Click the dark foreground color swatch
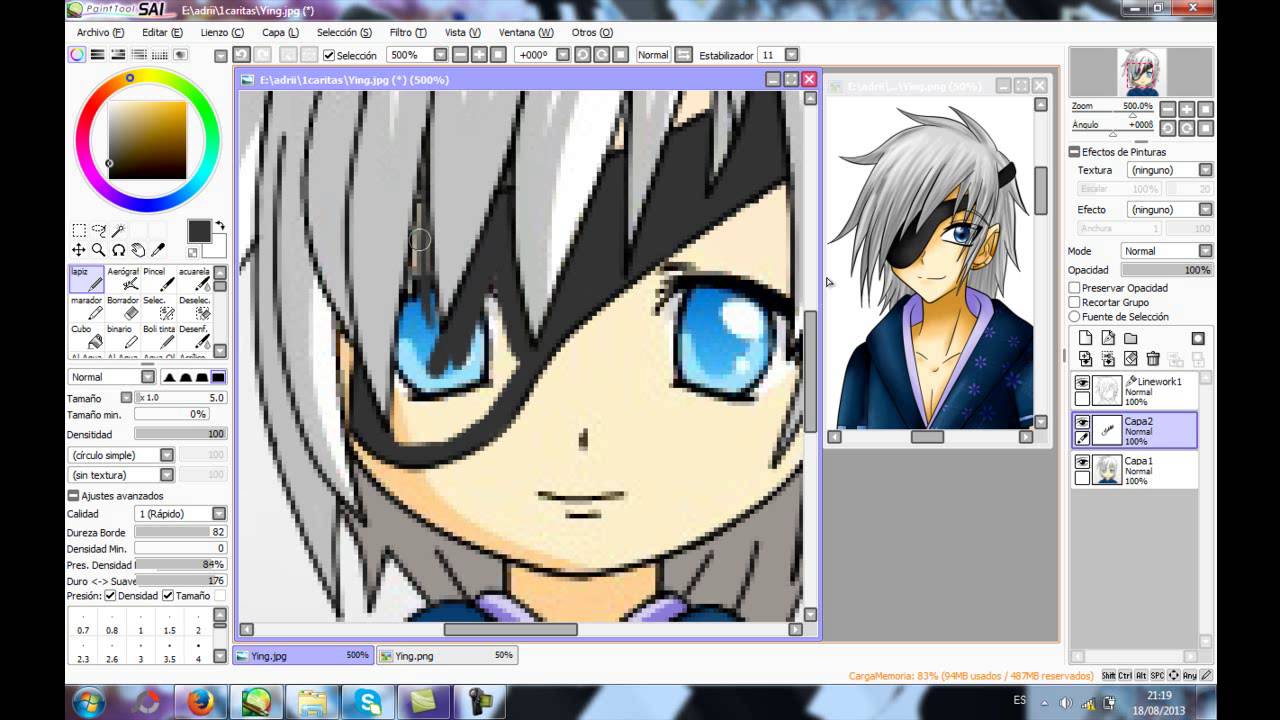1280x720 pixels. [199, 232]
